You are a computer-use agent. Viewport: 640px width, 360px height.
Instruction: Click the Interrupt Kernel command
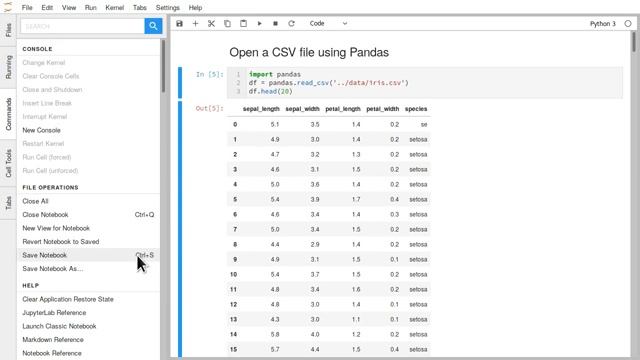coord(88,116)
